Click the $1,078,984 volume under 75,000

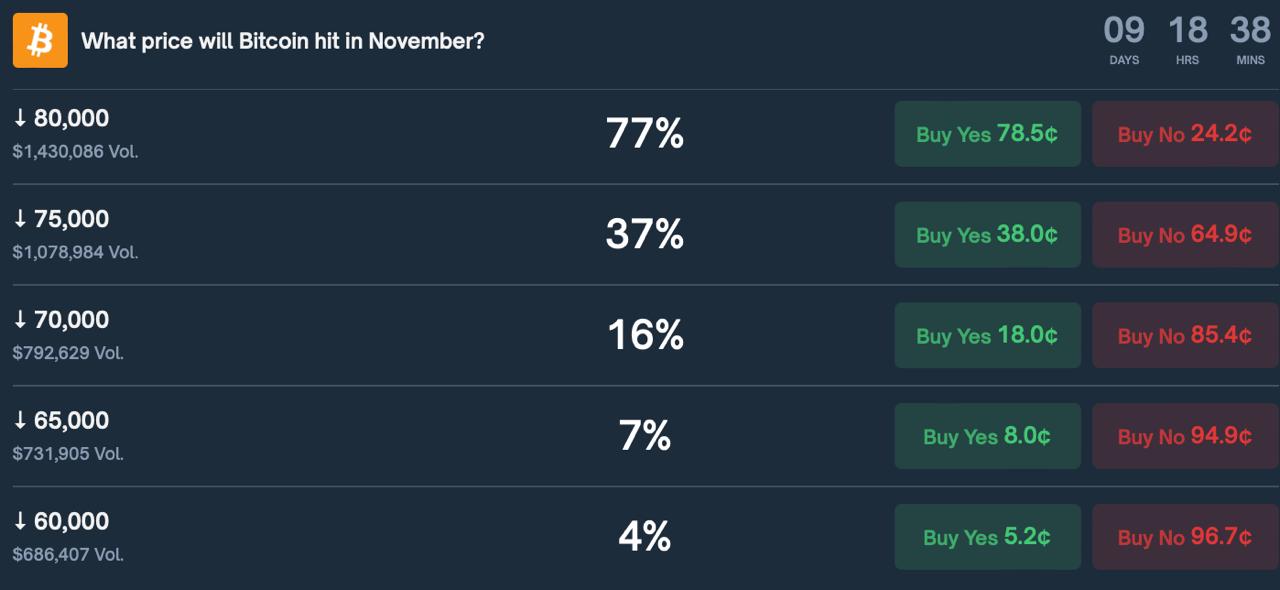pyautogui.click(x=75, y=252)
